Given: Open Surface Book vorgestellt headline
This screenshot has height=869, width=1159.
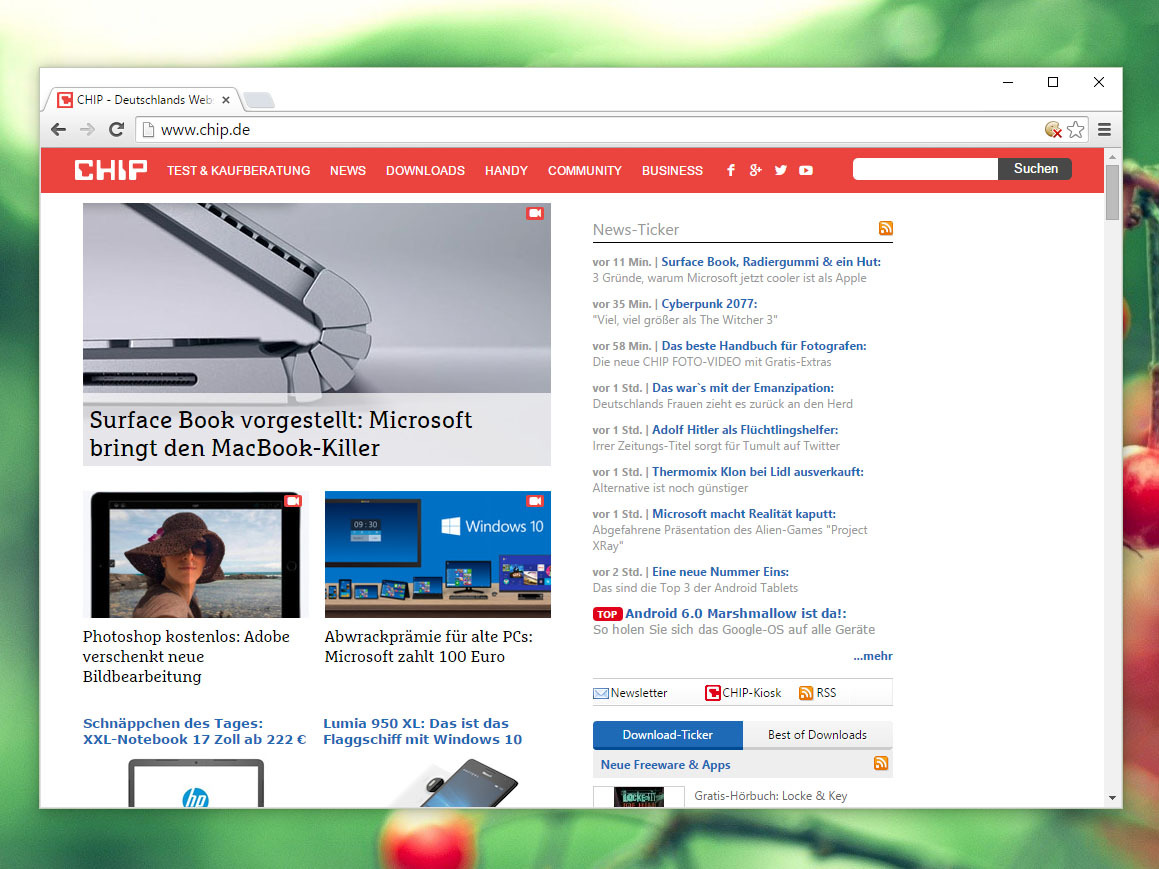Looking at the screenshot, I should click(281, 434).
